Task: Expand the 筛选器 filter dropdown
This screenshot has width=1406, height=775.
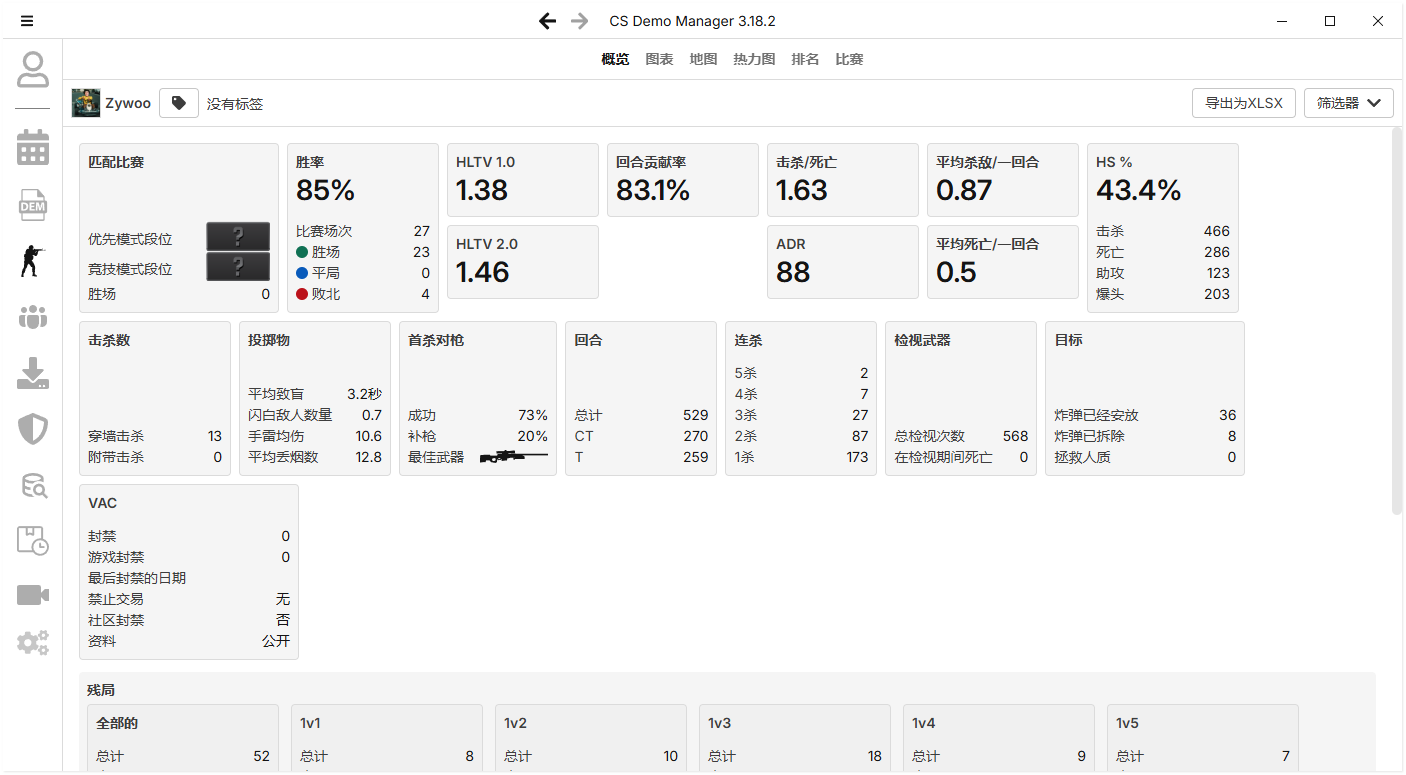Action: click(x=1348, y=103)
